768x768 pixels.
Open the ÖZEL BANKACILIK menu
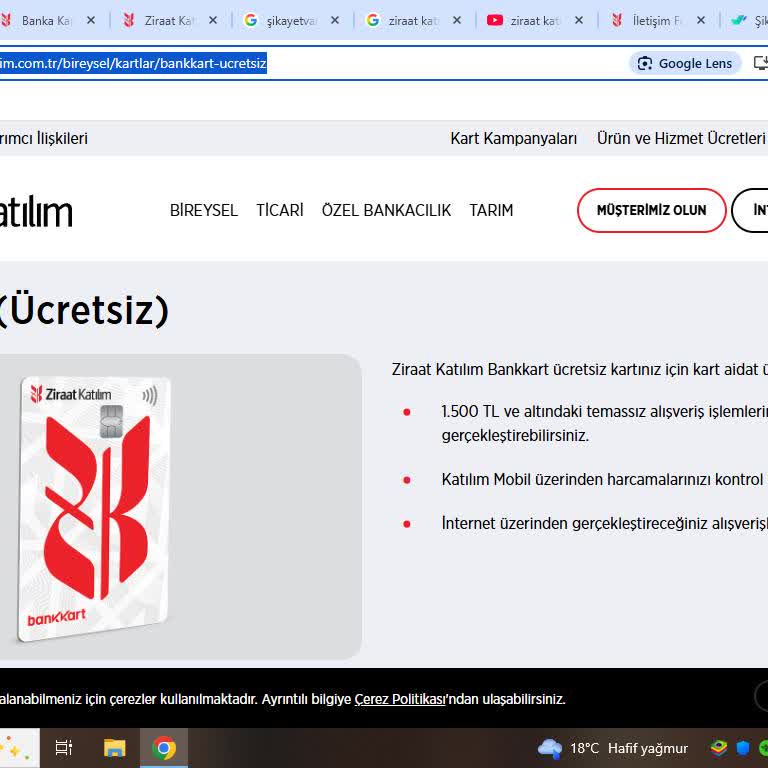tap(386, 210)
